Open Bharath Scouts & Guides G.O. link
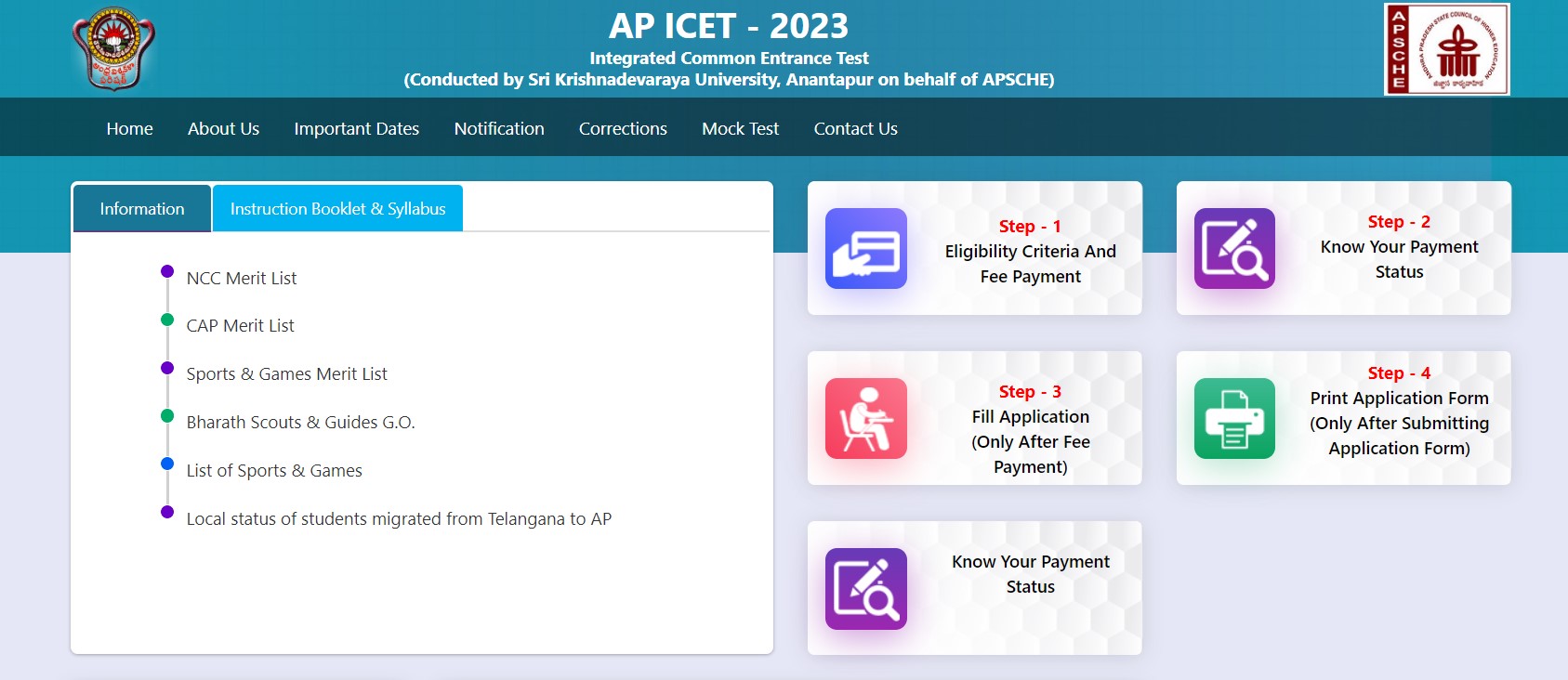Viewport: 1568px width, 680px height. [300, 422]
